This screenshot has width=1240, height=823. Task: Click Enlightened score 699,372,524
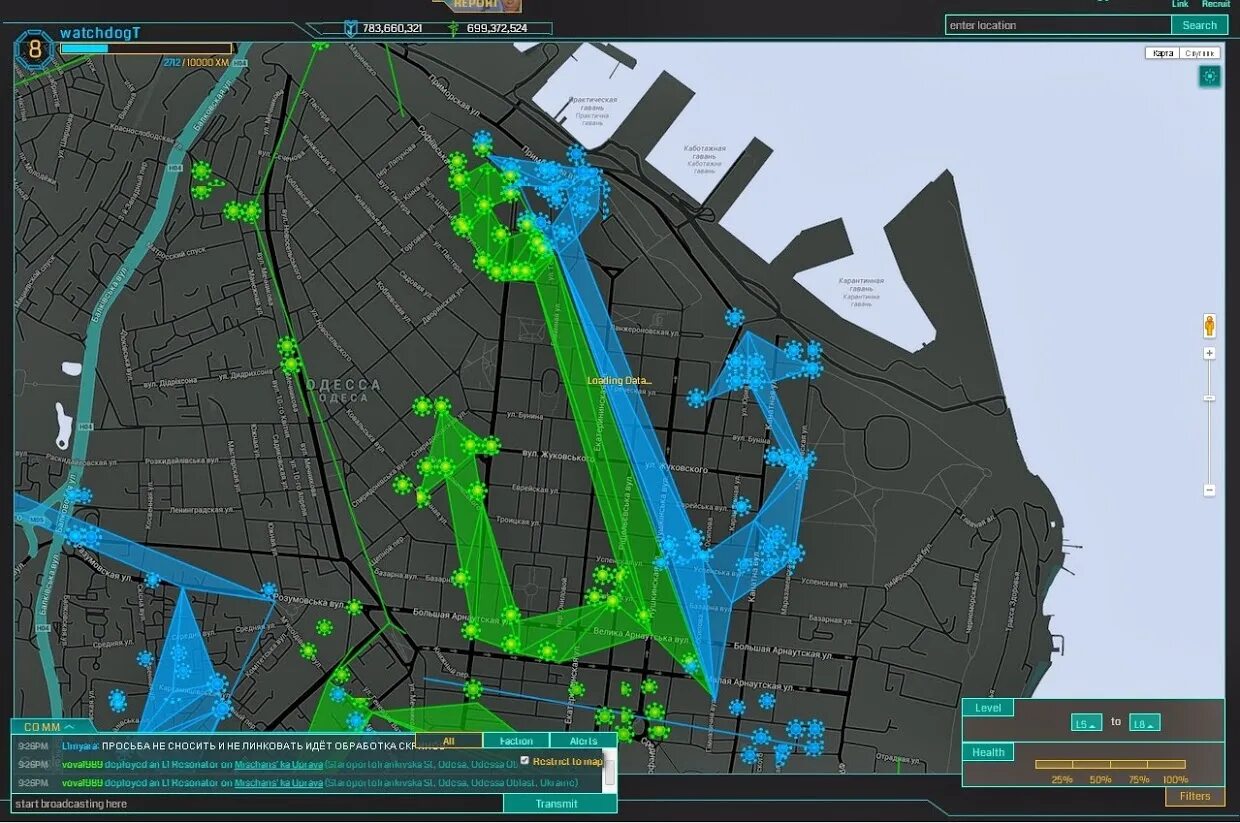point(497,28)
